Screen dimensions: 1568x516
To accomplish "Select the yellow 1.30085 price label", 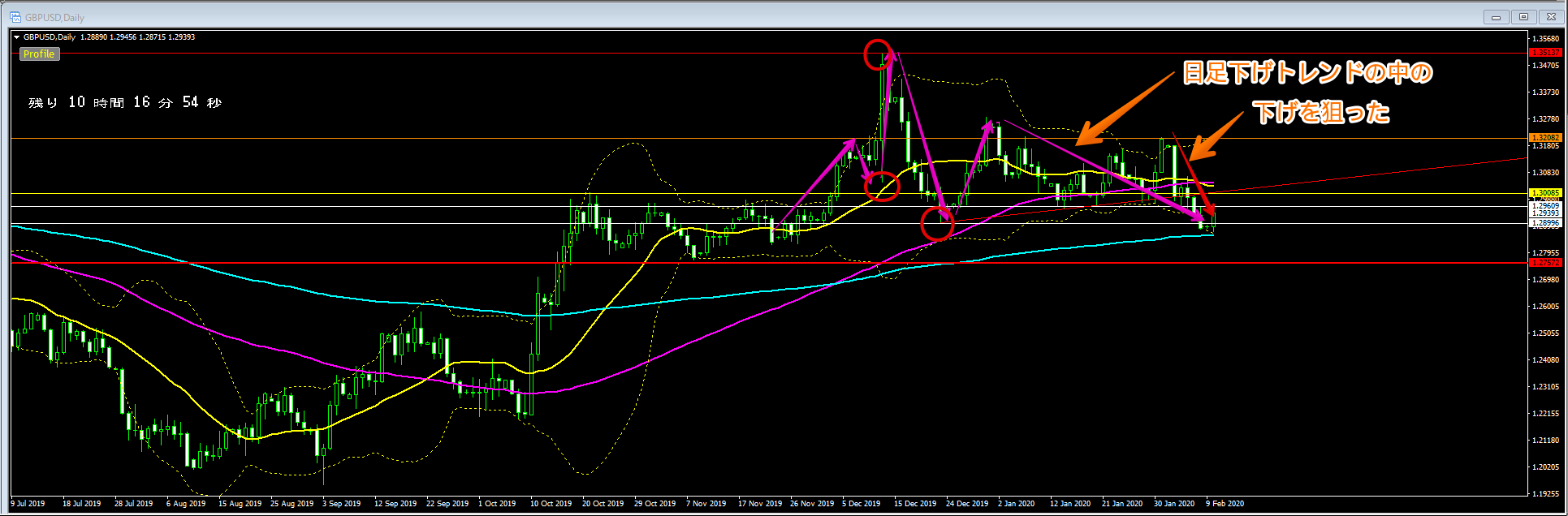I will [1544, 193].
